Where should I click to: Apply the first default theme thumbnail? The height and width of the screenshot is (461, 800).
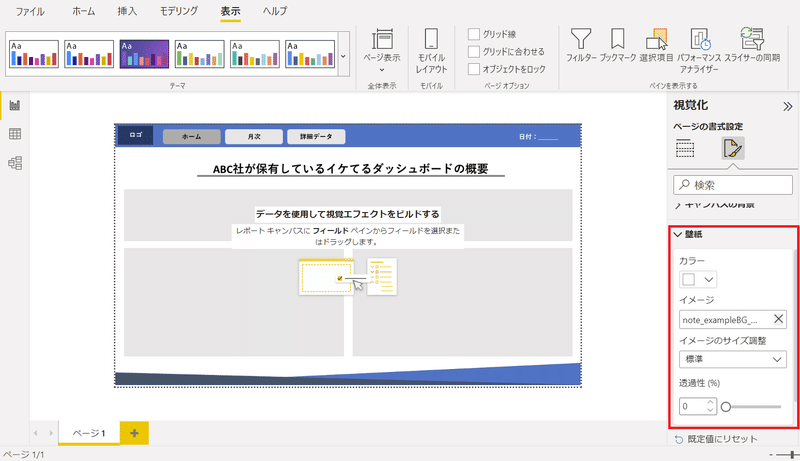(x=34, y=54)
